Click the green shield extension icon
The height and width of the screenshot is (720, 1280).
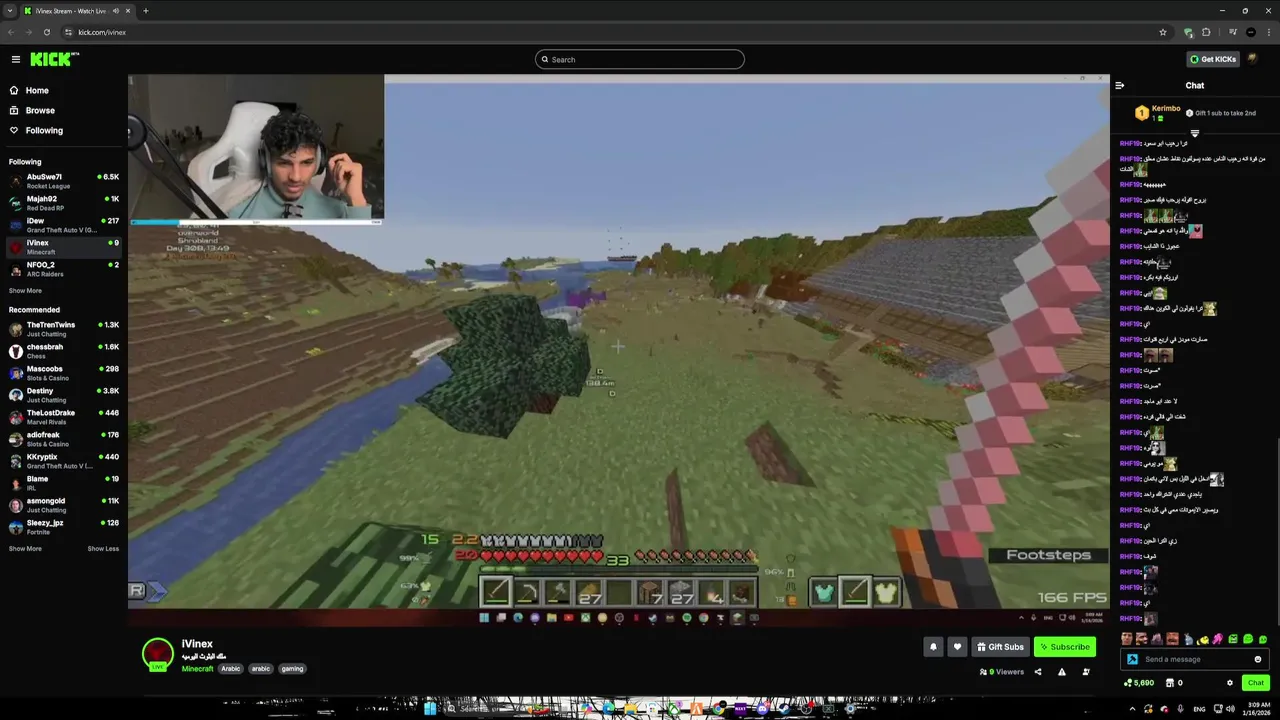[1188, 32]
